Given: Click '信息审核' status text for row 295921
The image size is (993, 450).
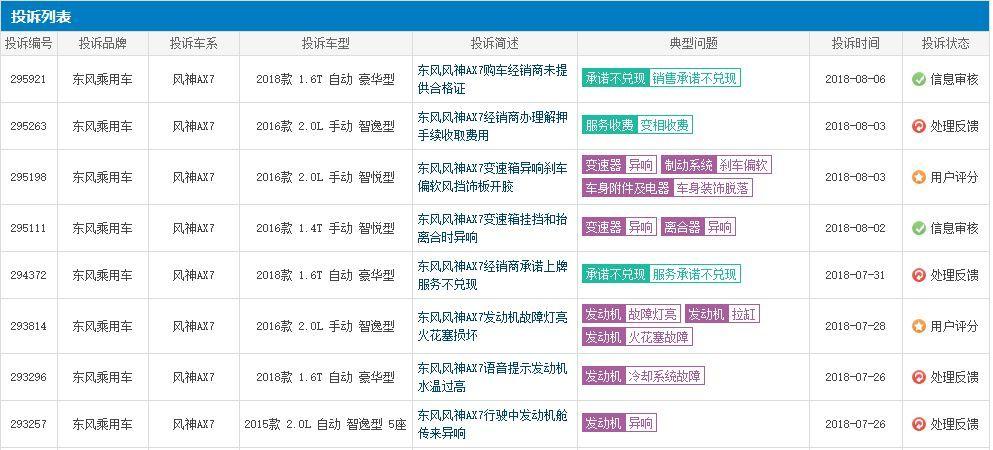Looking at the screenshot, I should point(954,79).
